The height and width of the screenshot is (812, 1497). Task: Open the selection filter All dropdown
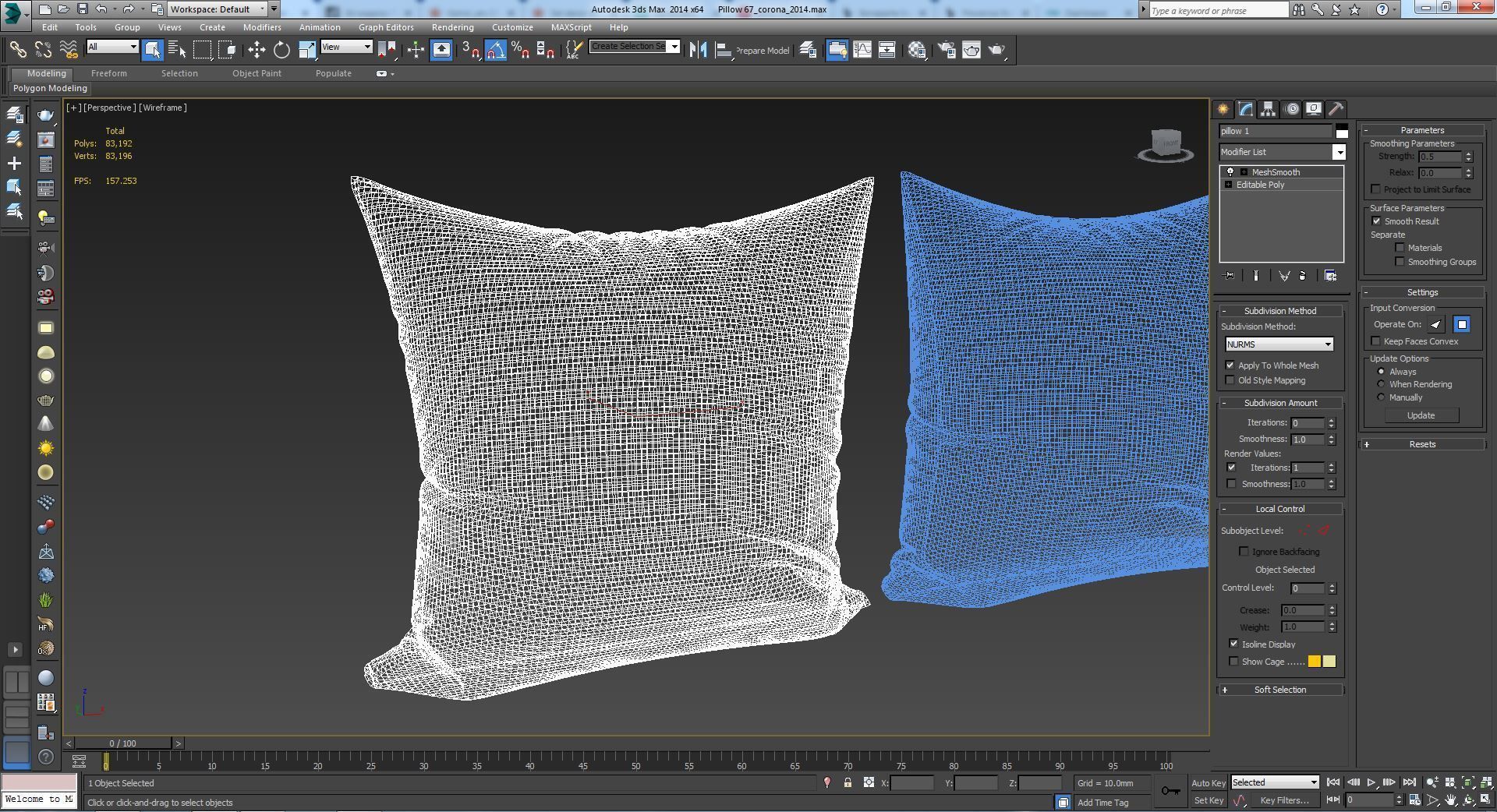112,47
